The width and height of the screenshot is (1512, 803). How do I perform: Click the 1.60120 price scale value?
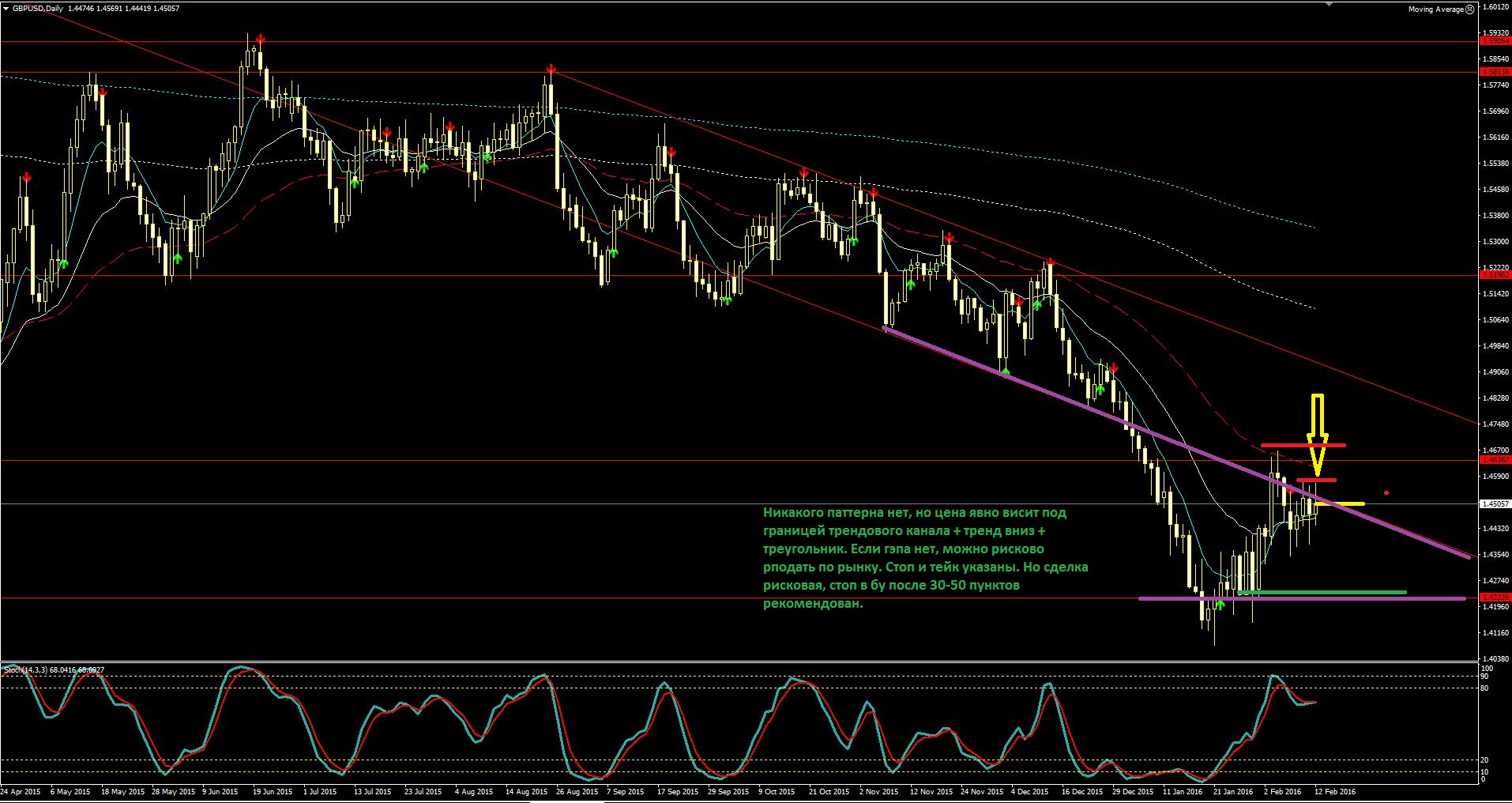pyautogui.click(x=1496, y=7)
